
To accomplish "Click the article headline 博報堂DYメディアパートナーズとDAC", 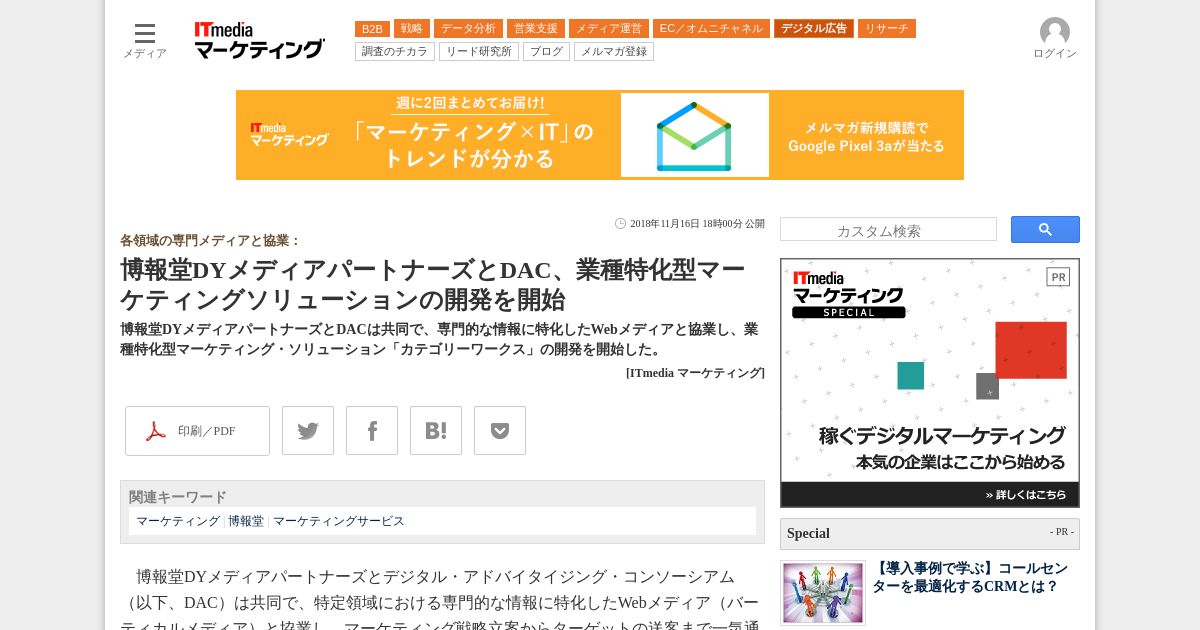I will [x=433, y=284].
